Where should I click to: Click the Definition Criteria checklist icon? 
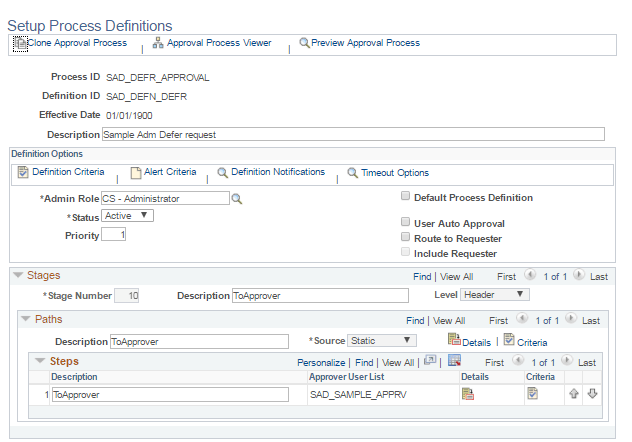23,172
